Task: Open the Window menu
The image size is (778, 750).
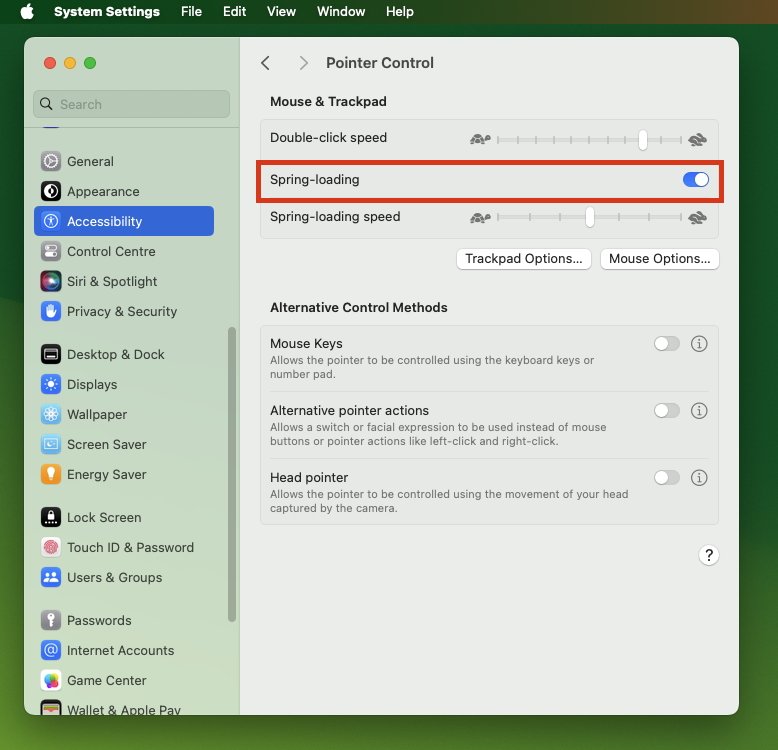Action: (341, 11)
